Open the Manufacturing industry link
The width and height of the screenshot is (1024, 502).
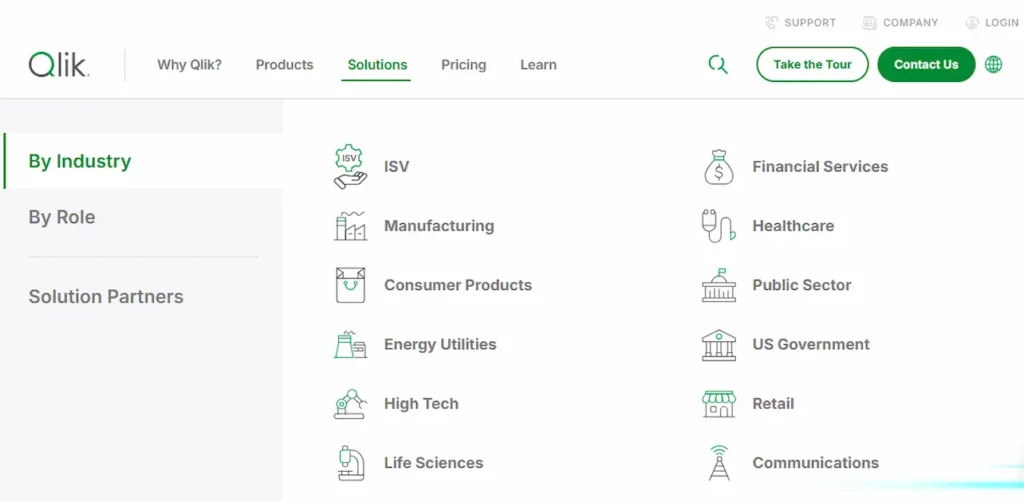[x=439, y=226]
